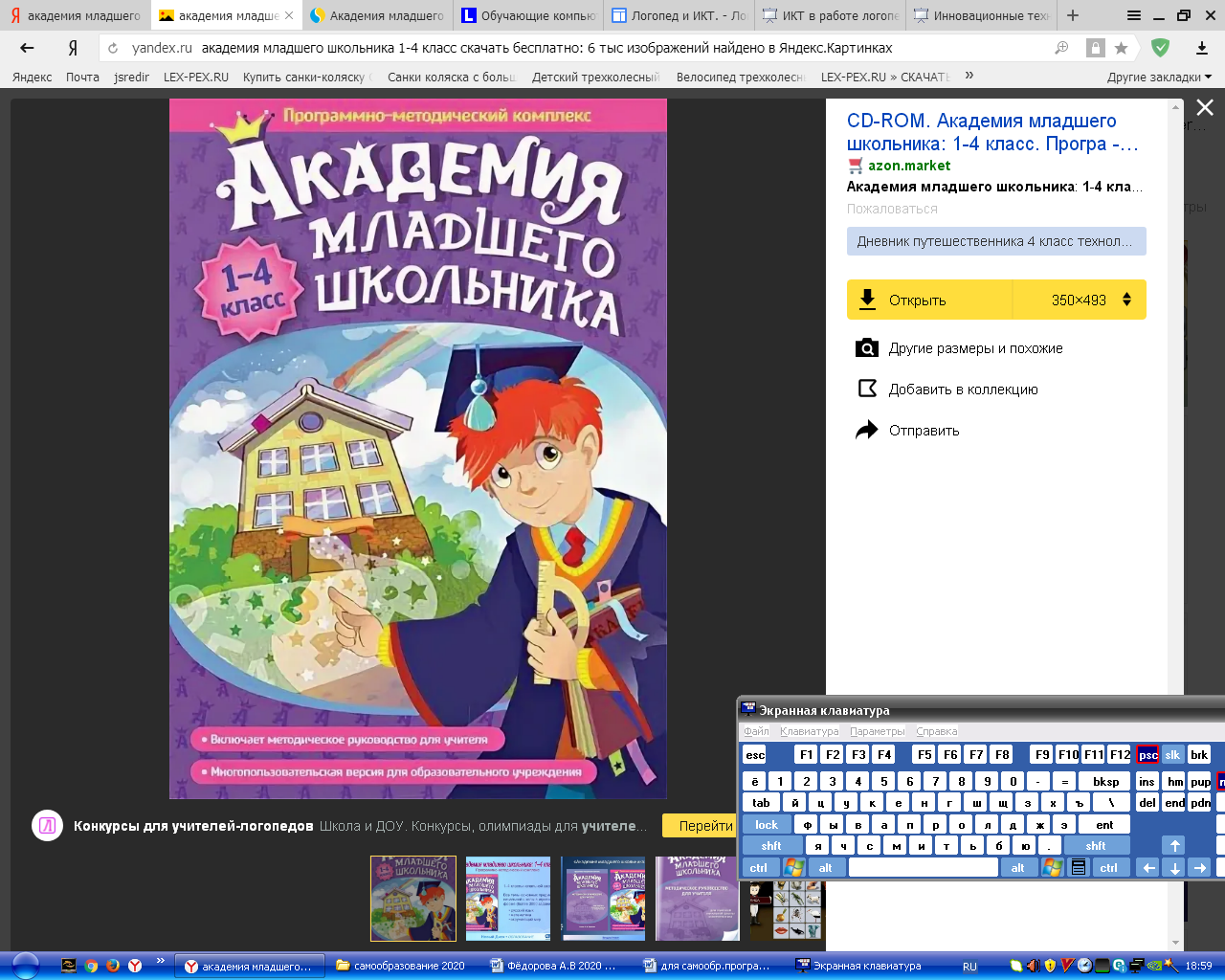Viewport: 1225px width, 980px height.
Task: Switch to 'Обучающие компью' browser tab
Action: point(528,16)
